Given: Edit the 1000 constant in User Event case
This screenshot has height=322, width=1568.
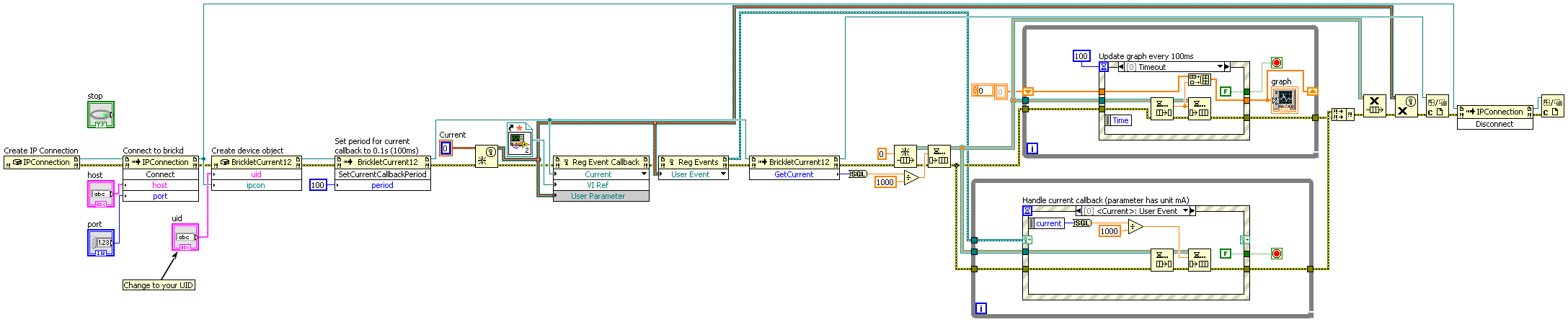Looking at the screenshot, I should coord(1109,231).
